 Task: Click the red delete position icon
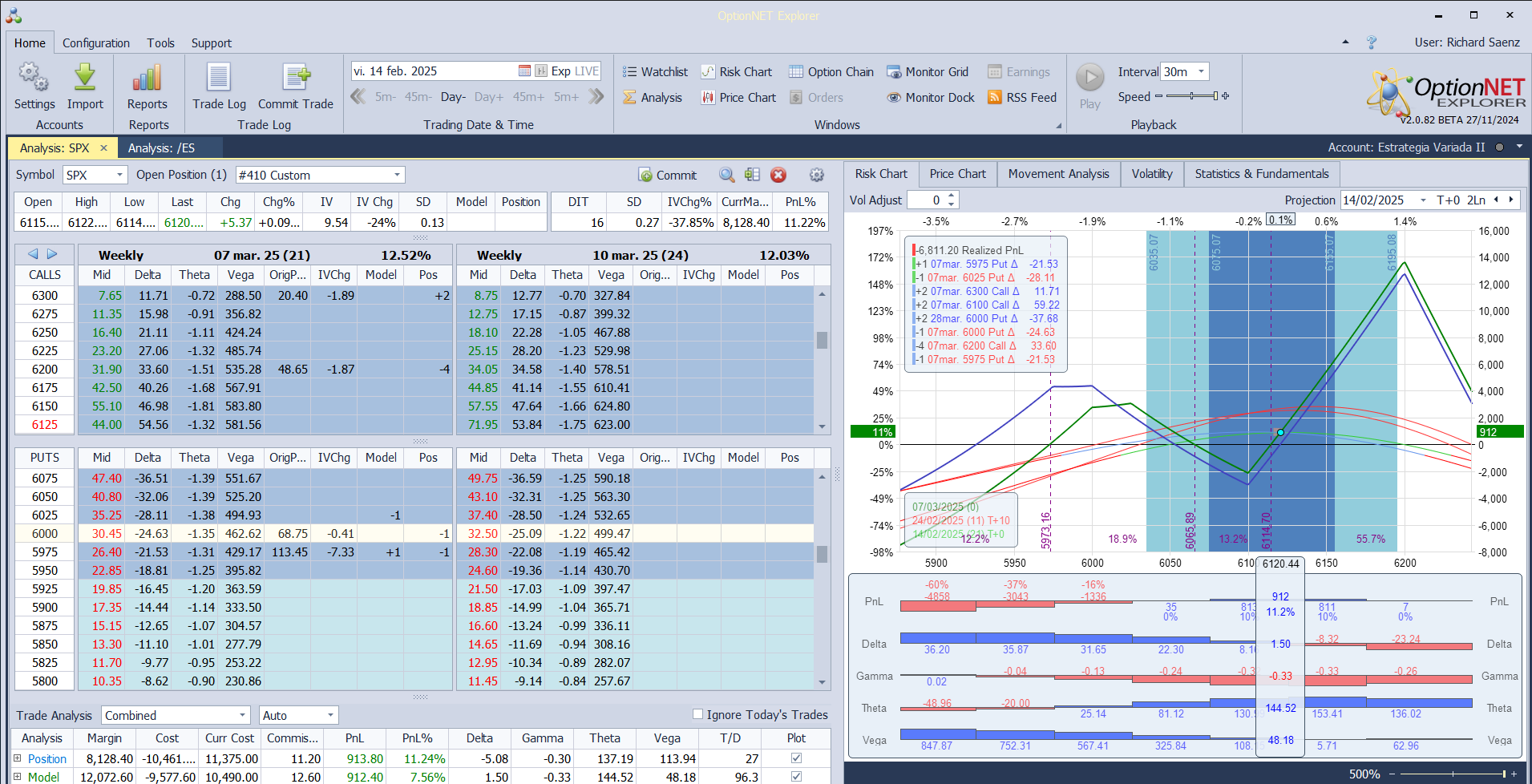(x=778, y=176)
